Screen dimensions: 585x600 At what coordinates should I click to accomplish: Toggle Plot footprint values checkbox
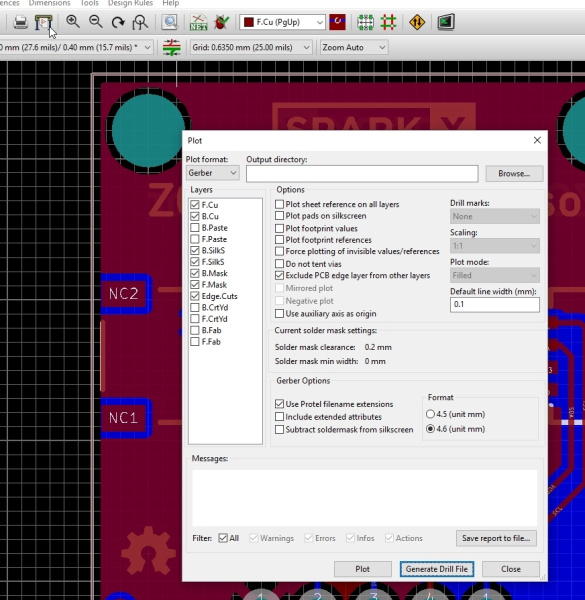pos(279,229)
